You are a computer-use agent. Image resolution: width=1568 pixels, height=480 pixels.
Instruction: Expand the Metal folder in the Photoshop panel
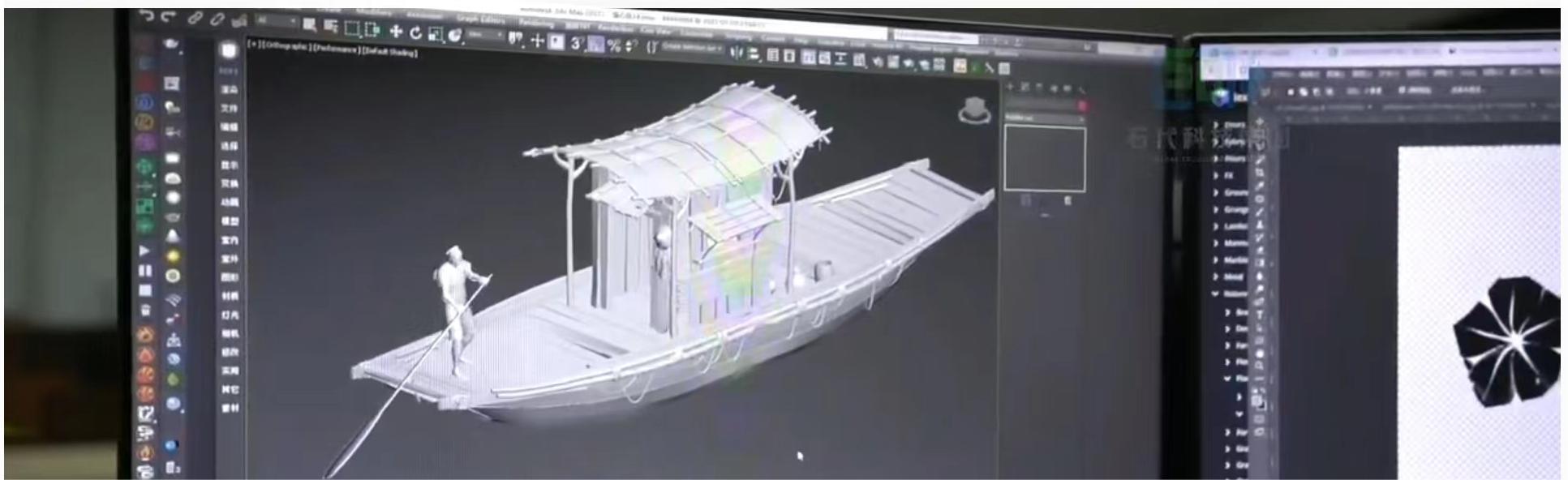click(1217, 276)
